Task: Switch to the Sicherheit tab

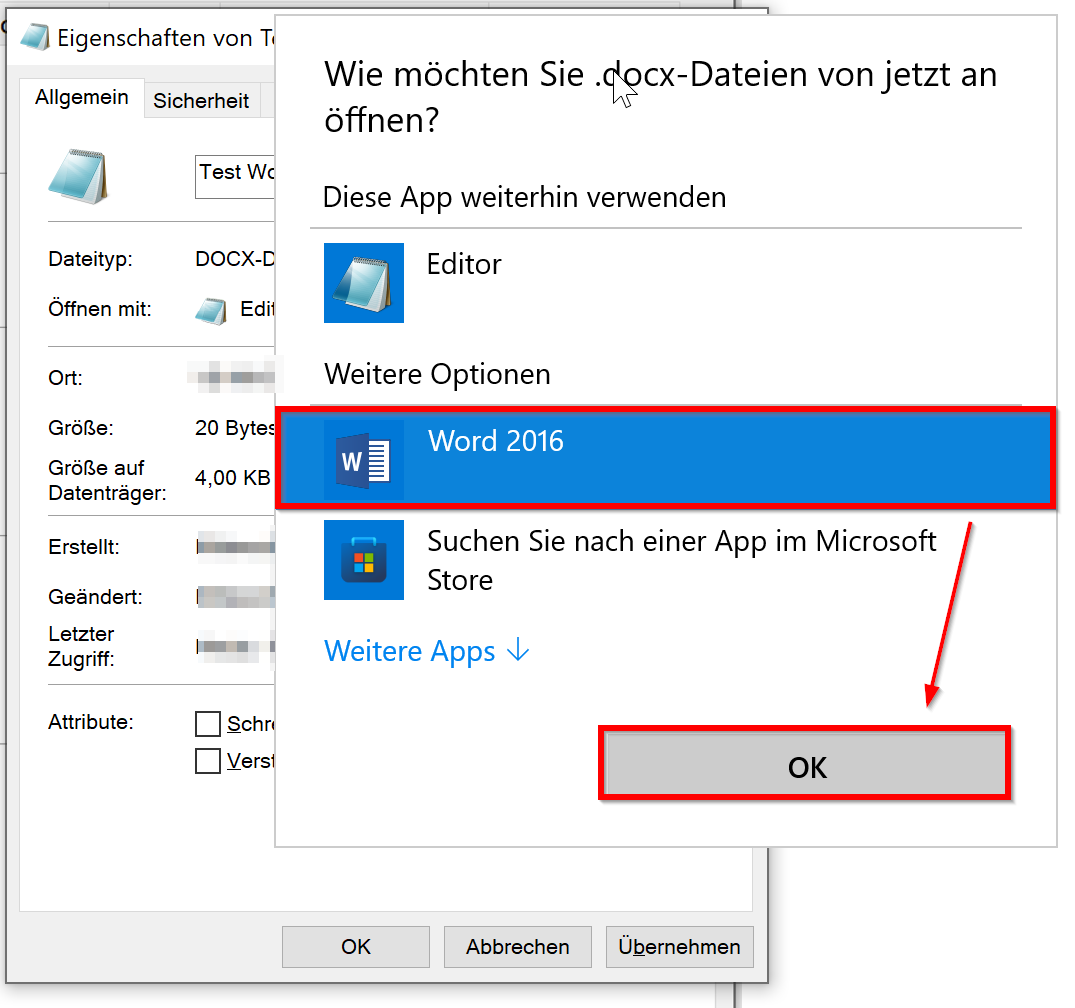Action: point(201,101)
